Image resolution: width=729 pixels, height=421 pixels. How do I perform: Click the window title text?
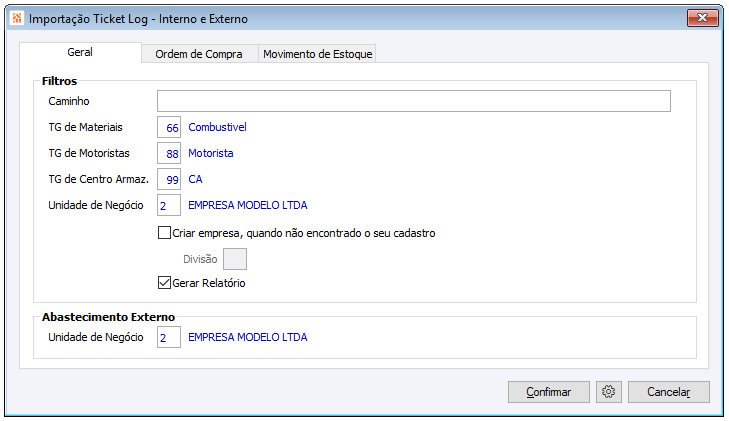click(x=139, y=19)
